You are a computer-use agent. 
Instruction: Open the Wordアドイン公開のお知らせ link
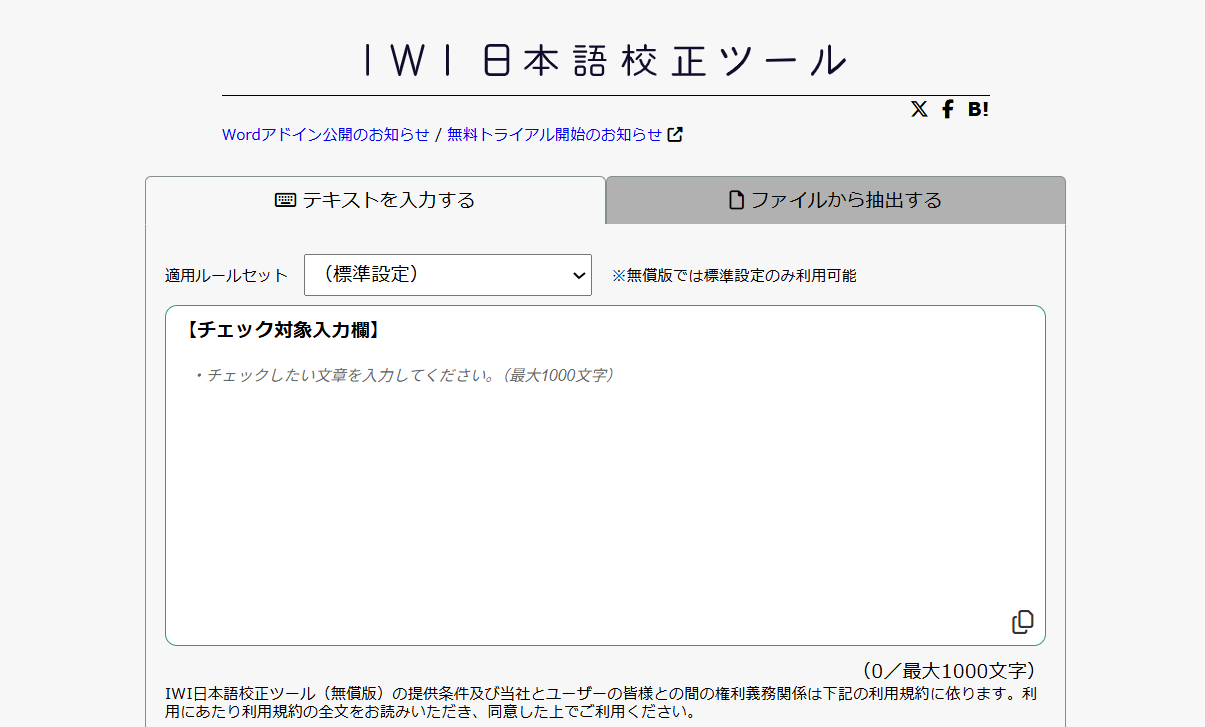click(x=326, y=134)
